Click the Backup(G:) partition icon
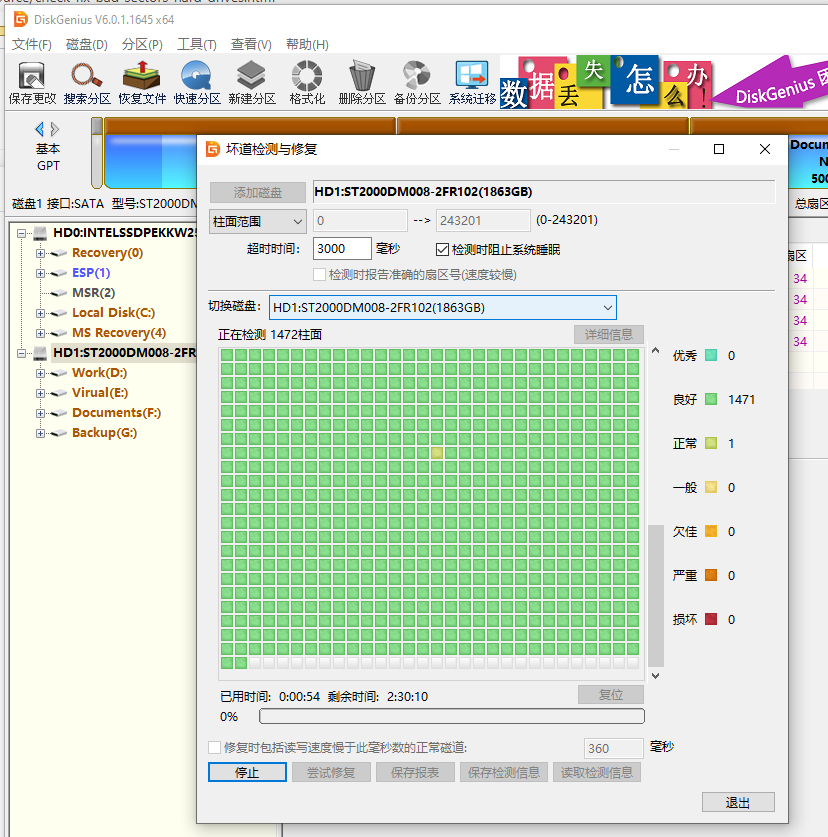Screen dimensions: 828x837 point(59,433)
